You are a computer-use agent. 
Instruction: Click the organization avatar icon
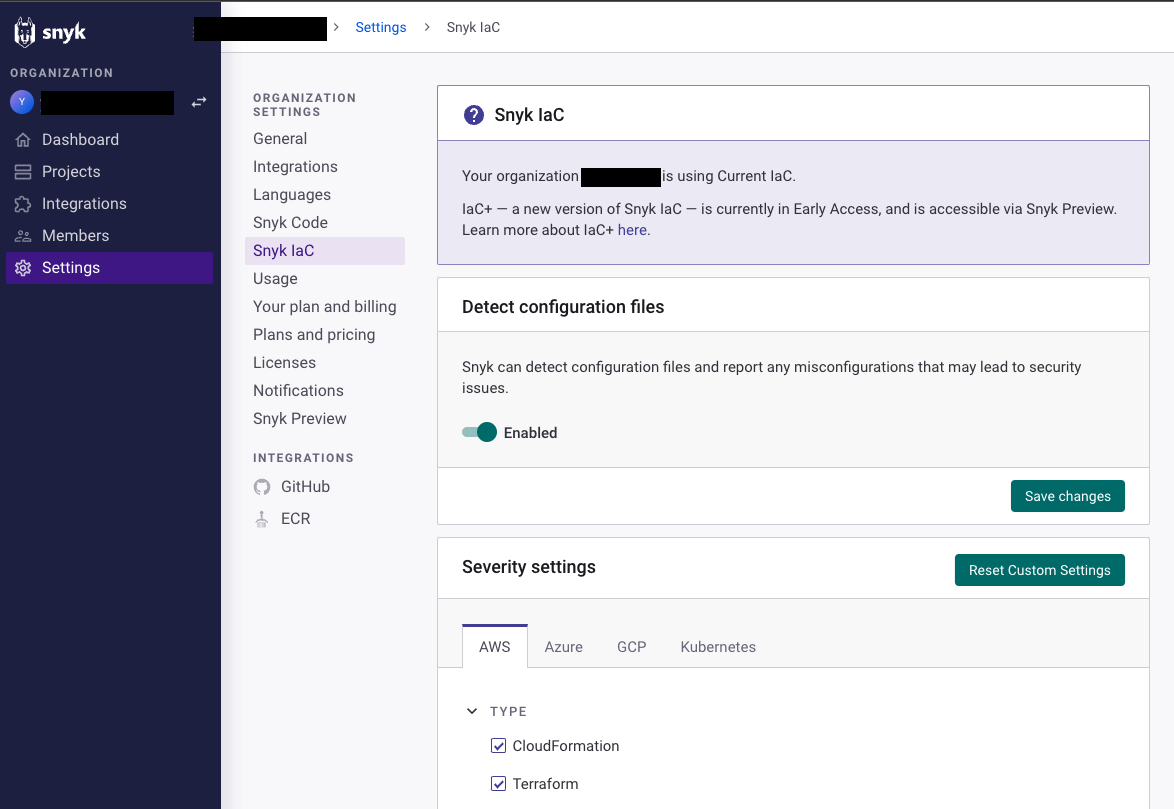22,102
